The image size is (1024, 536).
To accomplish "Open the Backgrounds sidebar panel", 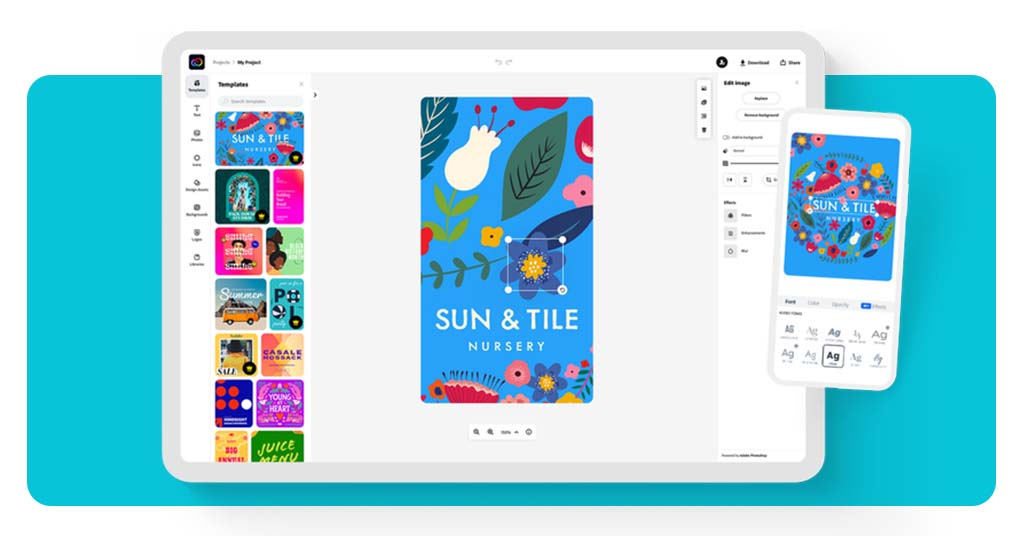I will tap(197, 210).
